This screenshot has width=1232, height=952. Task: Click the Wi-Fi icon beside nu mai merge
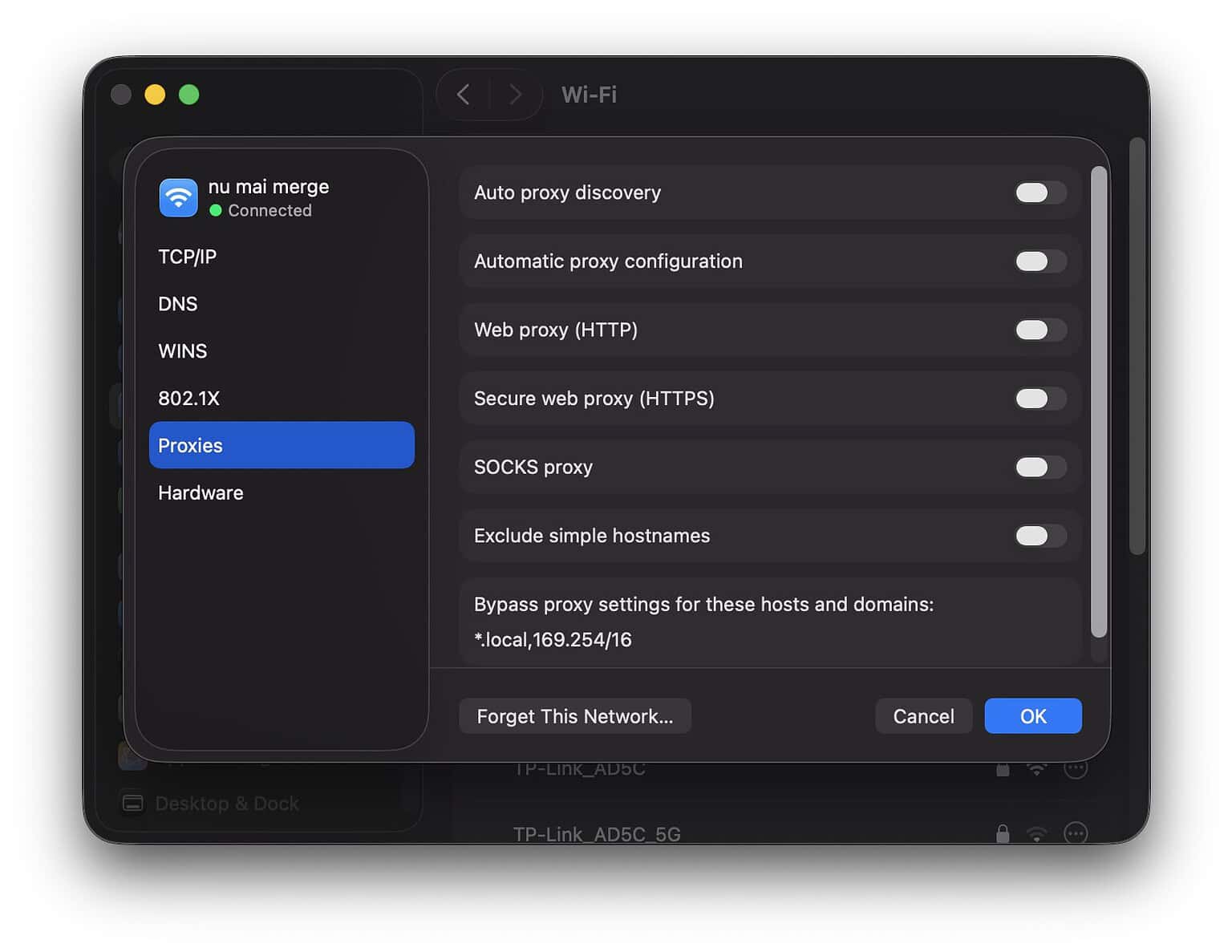pos(178,197)
